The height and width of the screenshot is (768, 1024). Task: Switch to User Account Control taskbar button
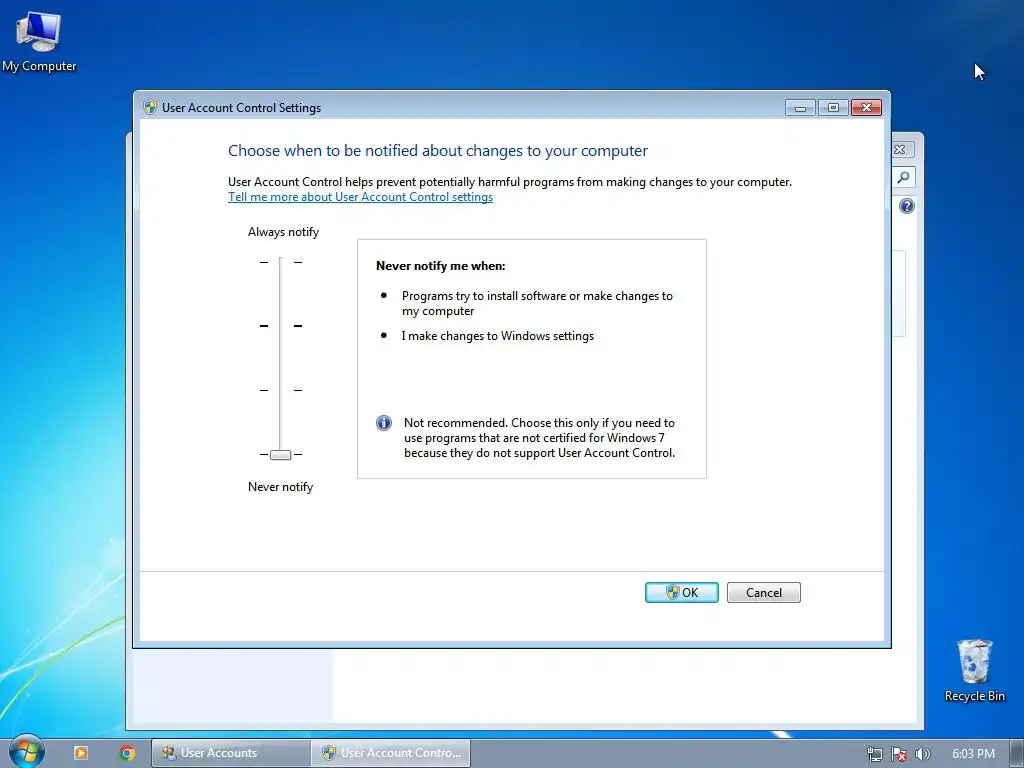391,753
